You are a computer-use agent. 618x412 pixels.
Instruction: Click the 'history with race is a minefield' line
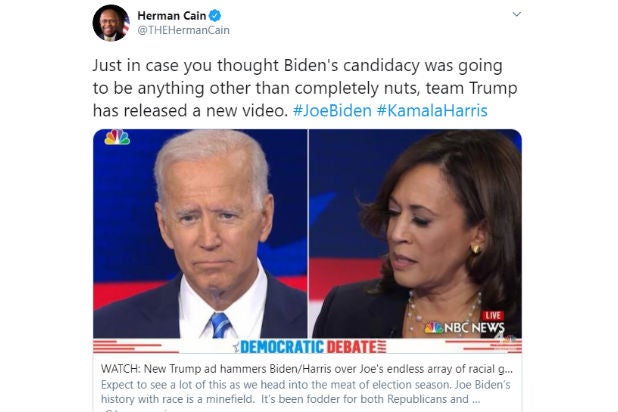pos(290,399)
